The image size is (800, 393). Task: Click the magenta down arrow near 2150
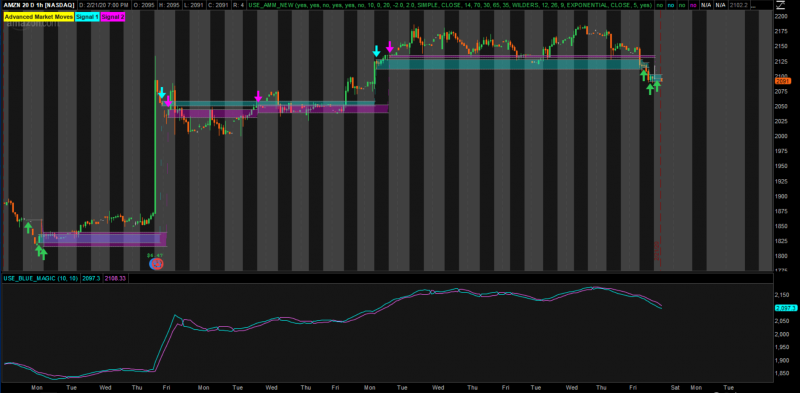point(390,47)
